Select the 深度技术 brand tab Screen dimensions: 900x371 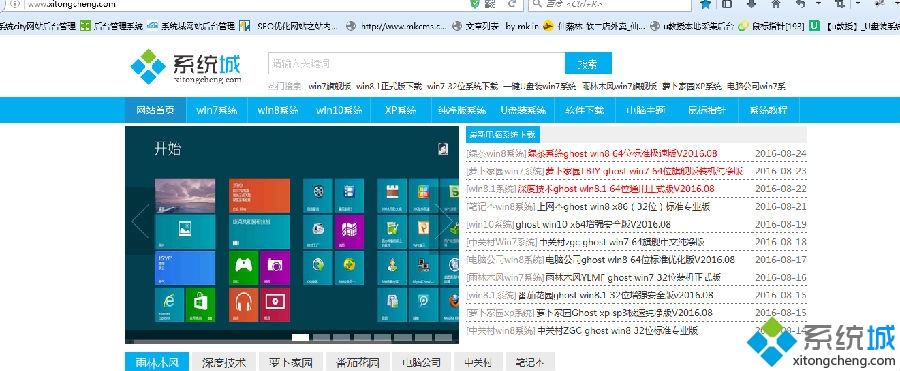224,362
